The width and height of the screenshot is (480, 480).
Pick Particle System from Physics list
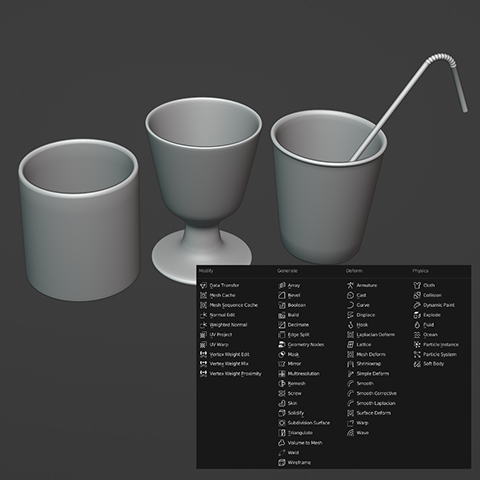click(x=435, y=354)
